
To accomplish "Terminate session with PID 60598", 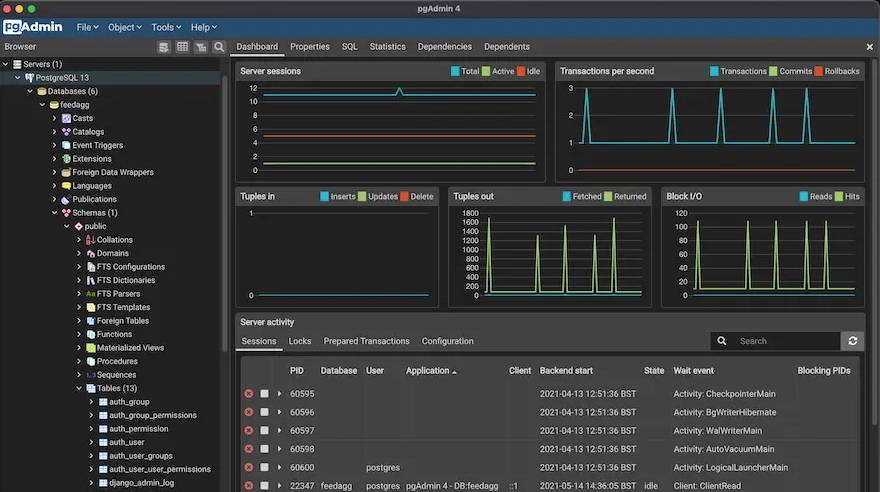I will [x=249, y=449].
